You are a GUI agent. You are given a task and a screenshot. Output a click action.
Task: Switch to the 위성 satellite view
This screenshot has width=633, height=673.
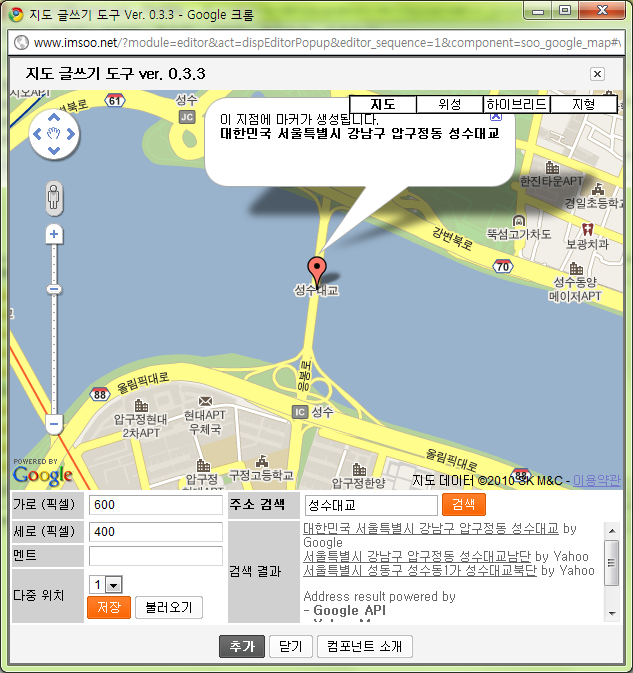click(450, 104)
